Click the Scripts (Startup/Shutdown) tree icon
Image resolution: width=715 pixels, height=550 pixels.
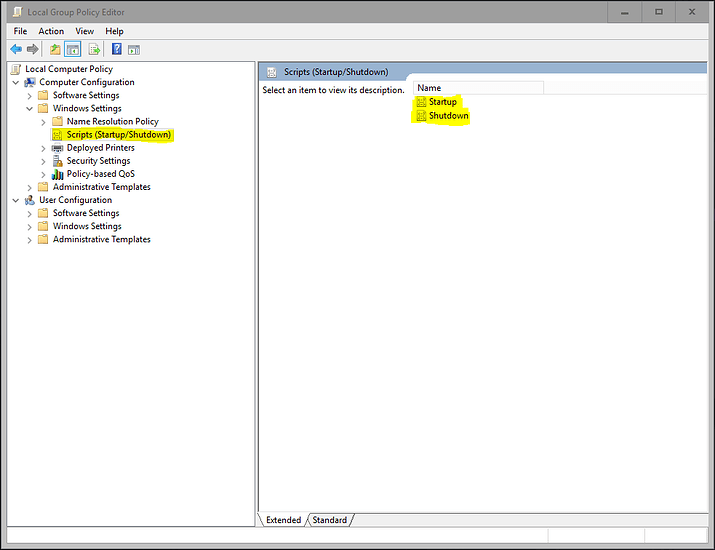click(57, 135)
